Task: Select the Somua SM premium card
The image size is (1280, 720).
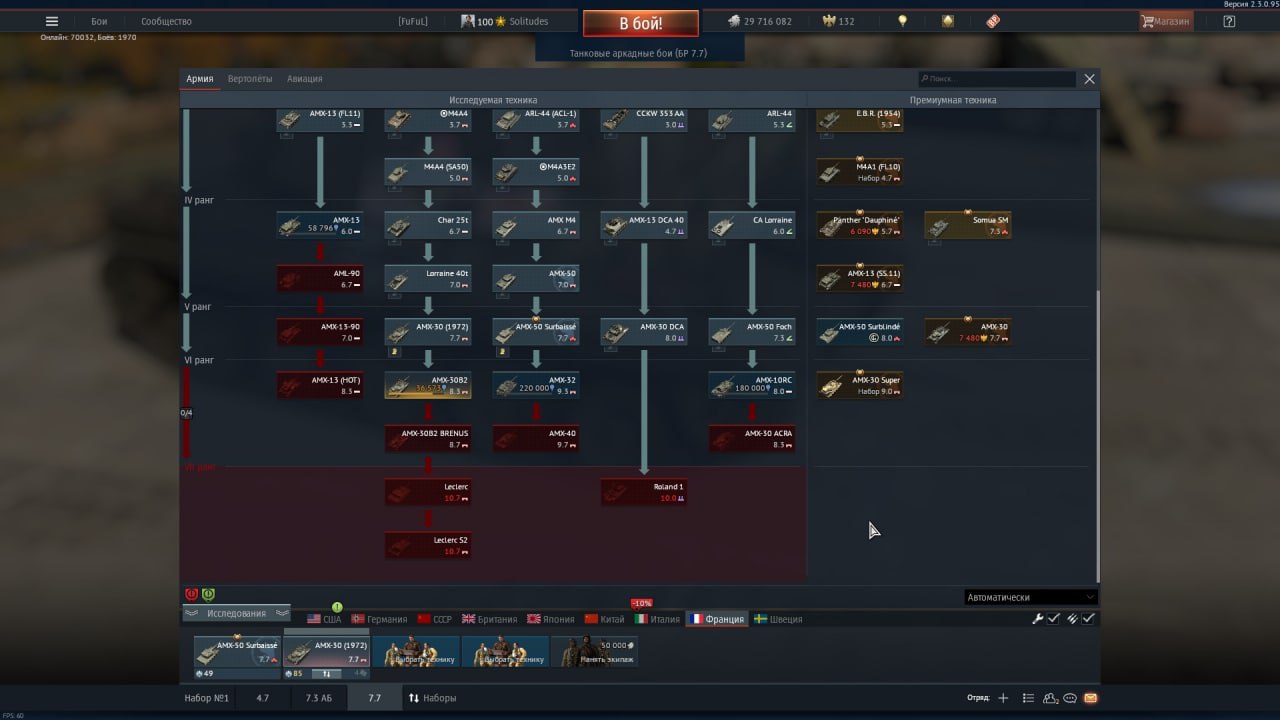Action: click(x=968, y=225)
